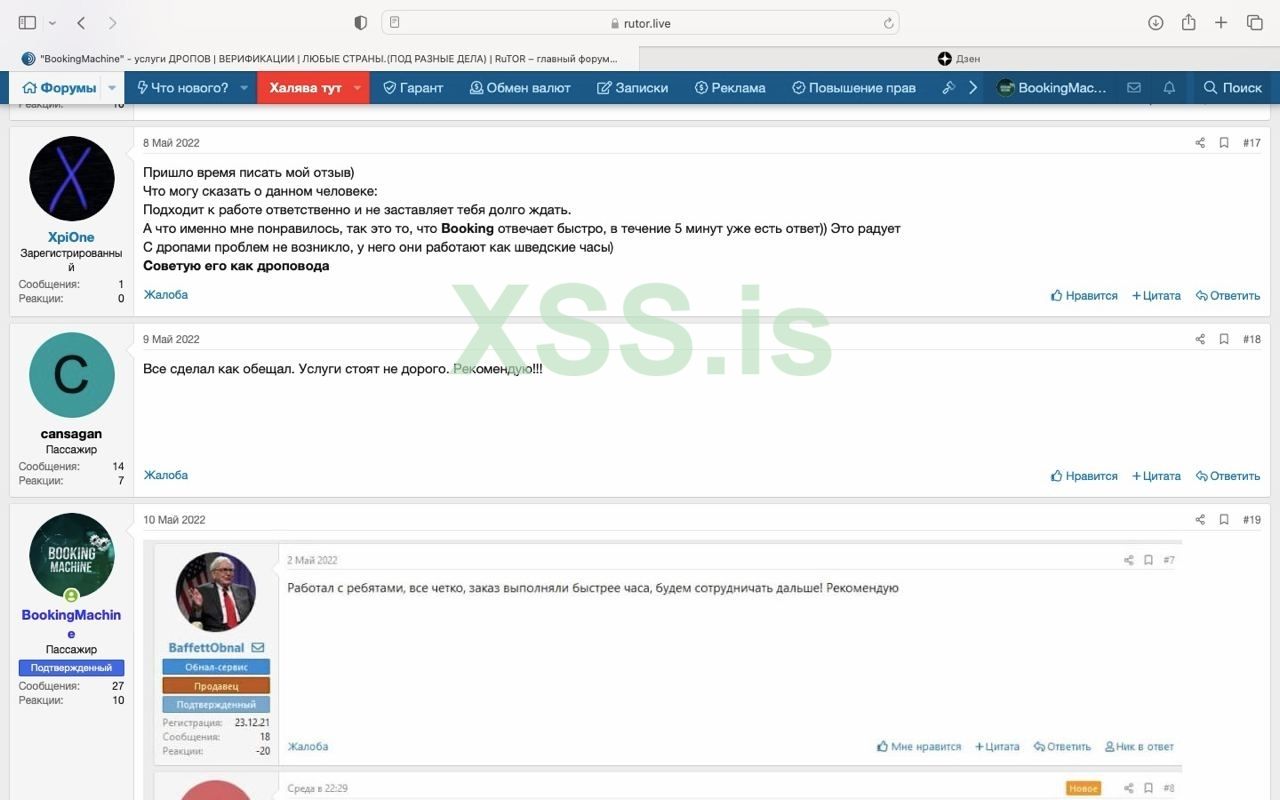Open the Халява тут section
This screenshot has width=1280, height=800.
click(305, 88)
